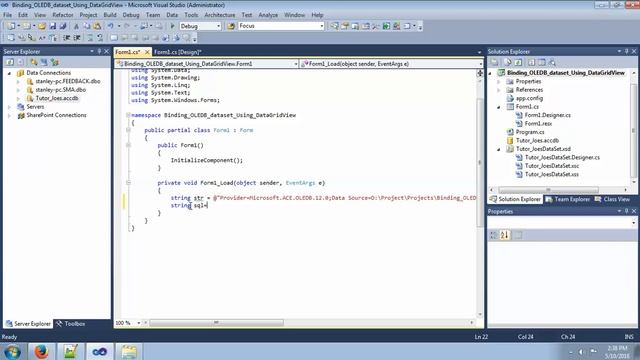Image resolution: width=640 pixels, height=360 pixels.
Task: Click Refresh icon in Solution Explorer toolbar
Action: click(518, 62)
